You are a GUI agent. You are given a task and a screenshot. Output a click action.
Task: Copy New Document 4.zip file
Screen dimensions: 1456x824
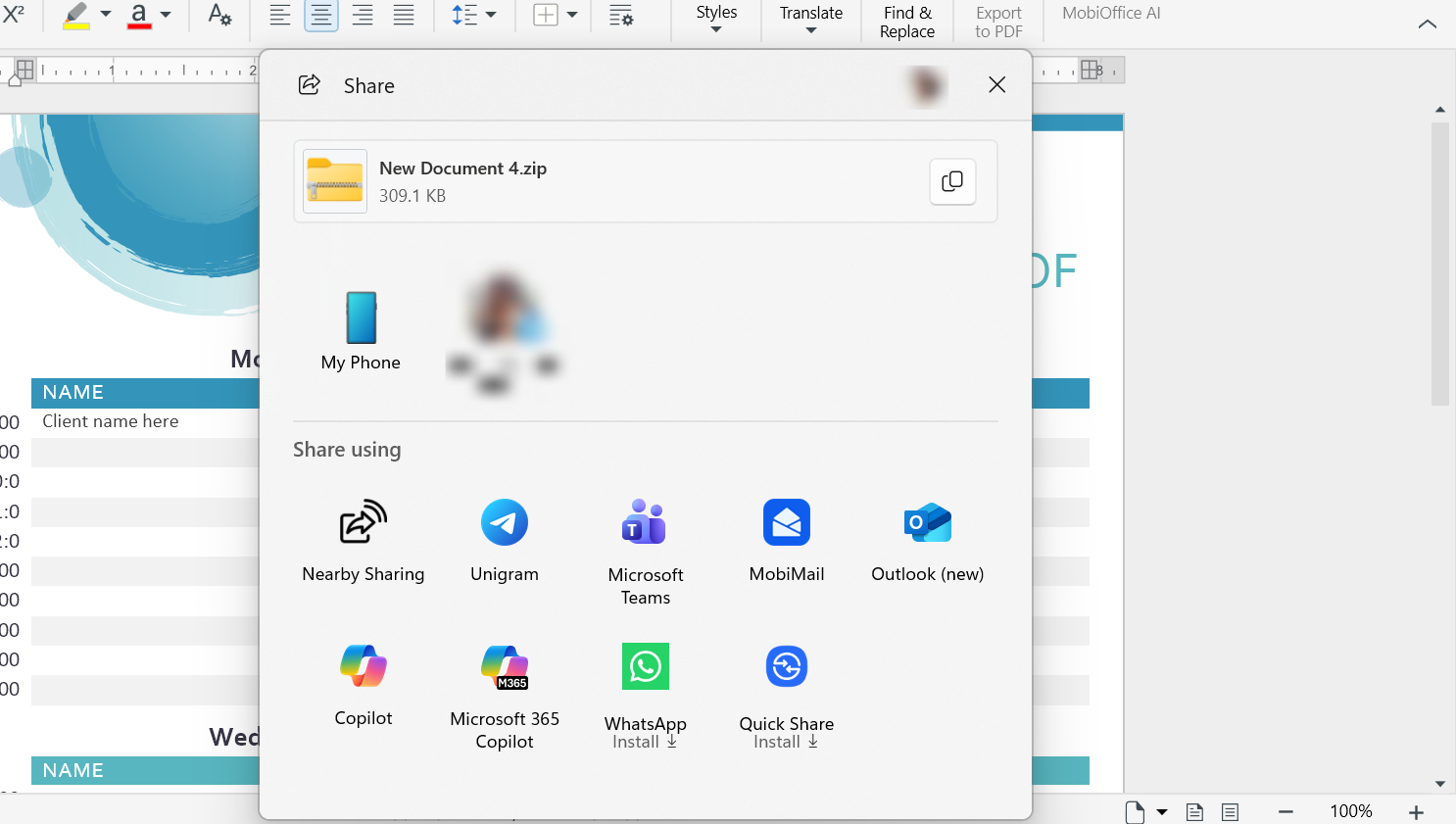952,181
